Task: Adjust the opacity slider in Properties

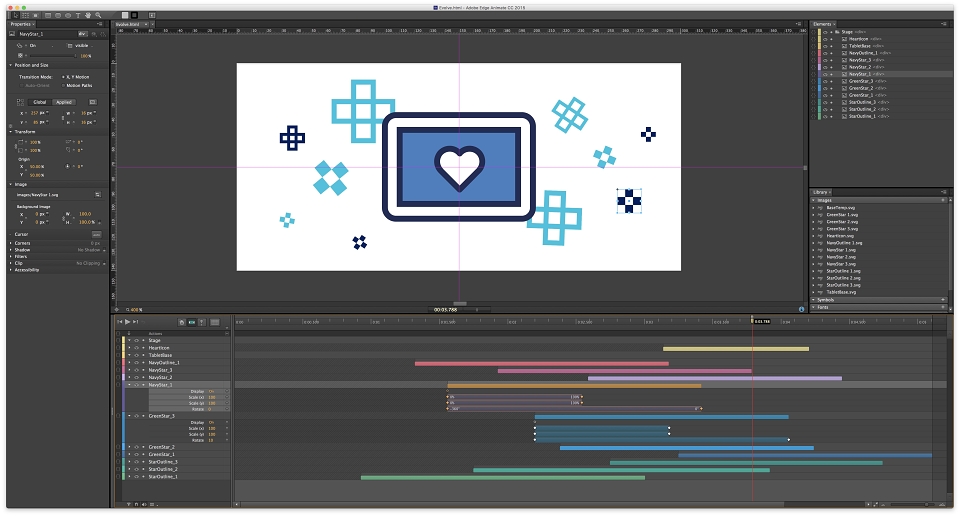Action: point(53,56)
